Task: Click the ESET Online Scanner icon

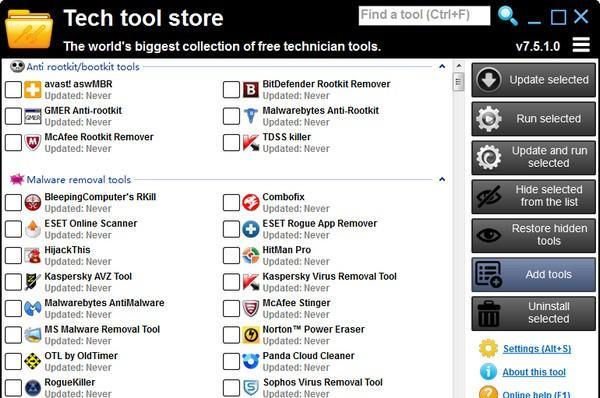Action: pyautogui.click(x=33, y=229)
